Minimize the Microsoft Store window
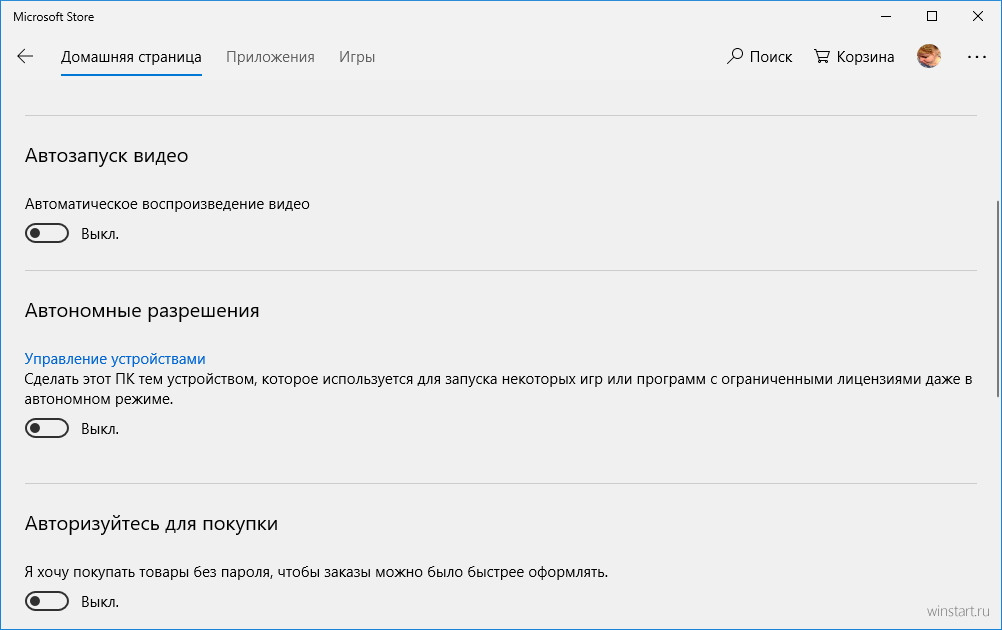The width and height of the screenshot is (1002, 630). click(x=886, y=17)
